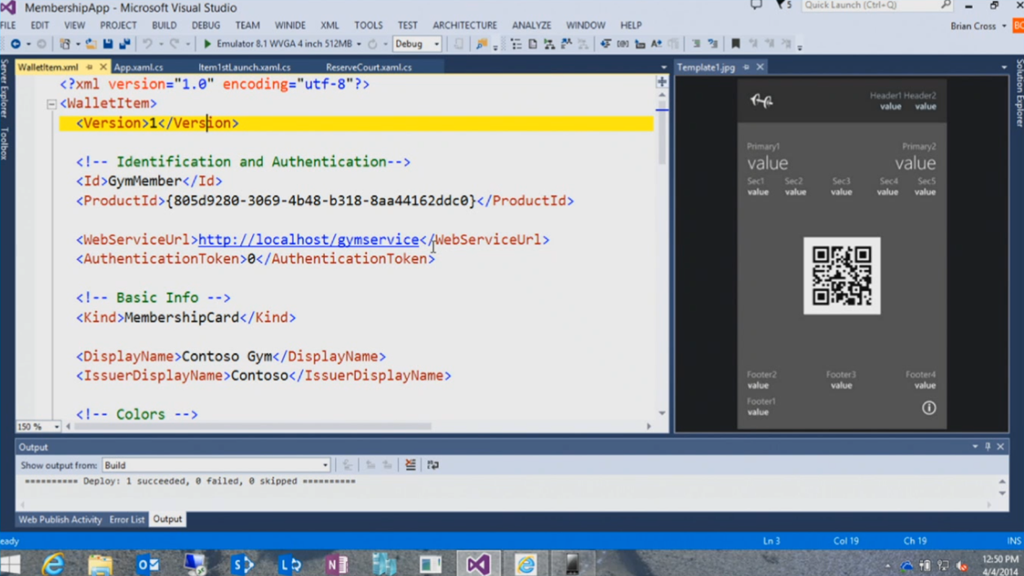Switch to the App.xaml.cs tab
1024x576 pixels.
pos(138,67)
